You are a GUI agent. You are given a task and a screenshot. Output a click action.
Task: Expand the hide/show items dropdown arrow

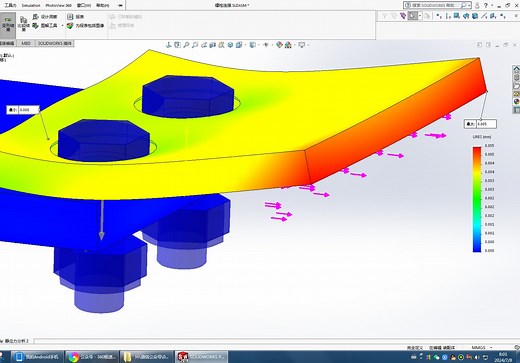[272, 45]
